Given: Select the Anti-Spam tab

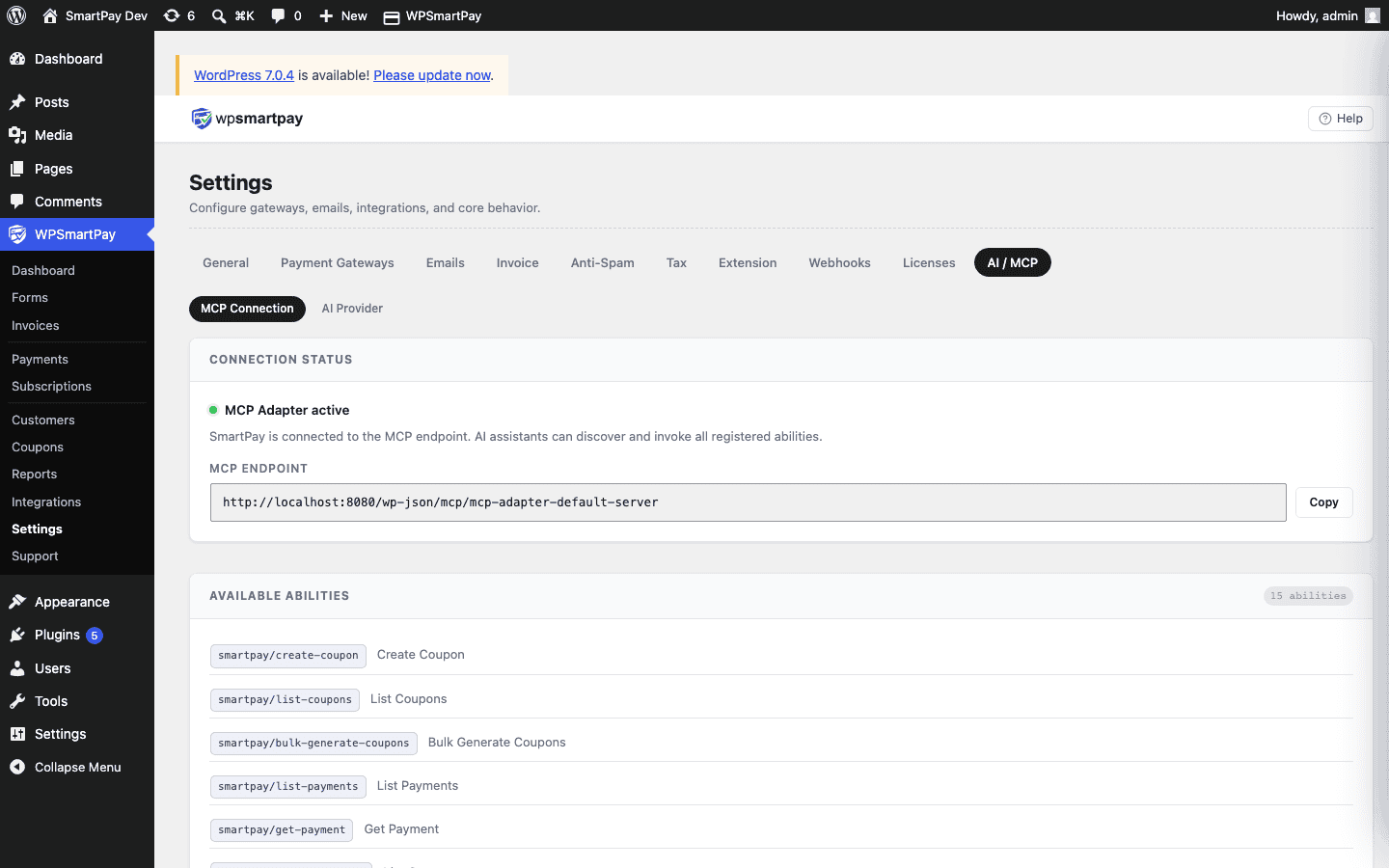Looking at the screenshot, I should tap(603, 262).
